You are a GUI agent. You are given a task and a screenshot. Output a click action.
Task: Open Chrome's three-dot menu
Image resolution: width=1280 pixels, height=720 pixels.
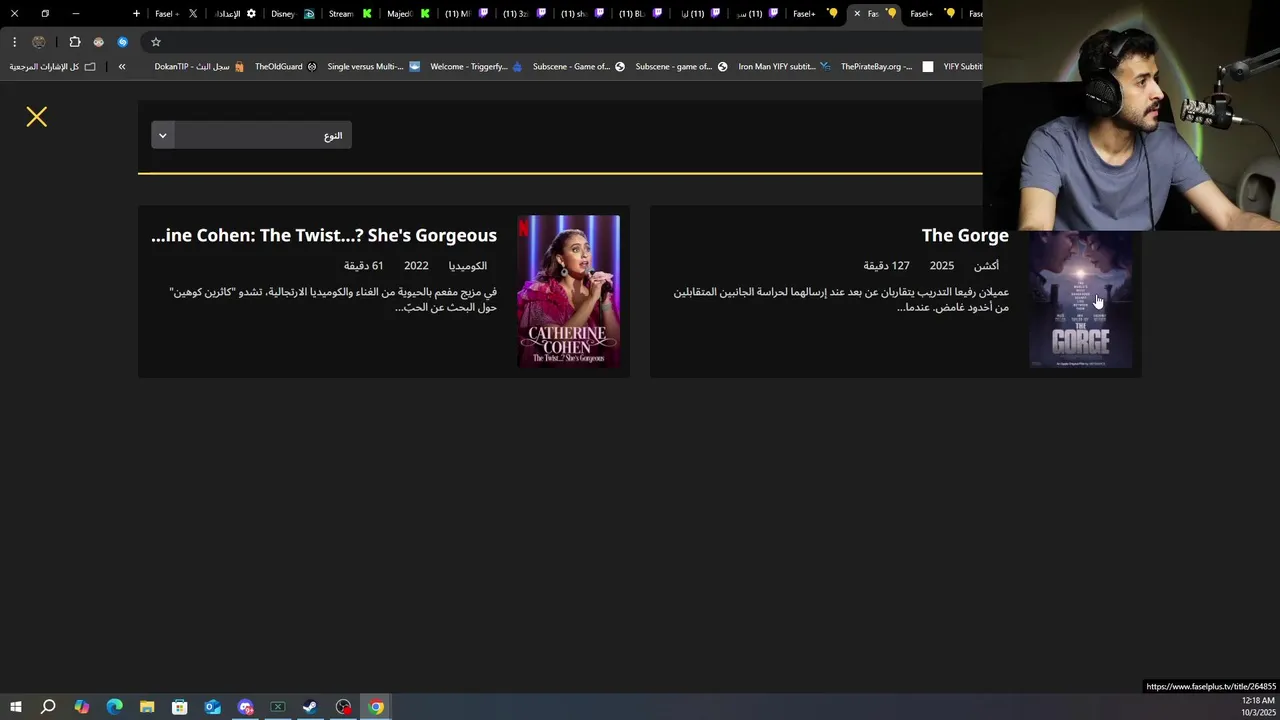point(14,42)
